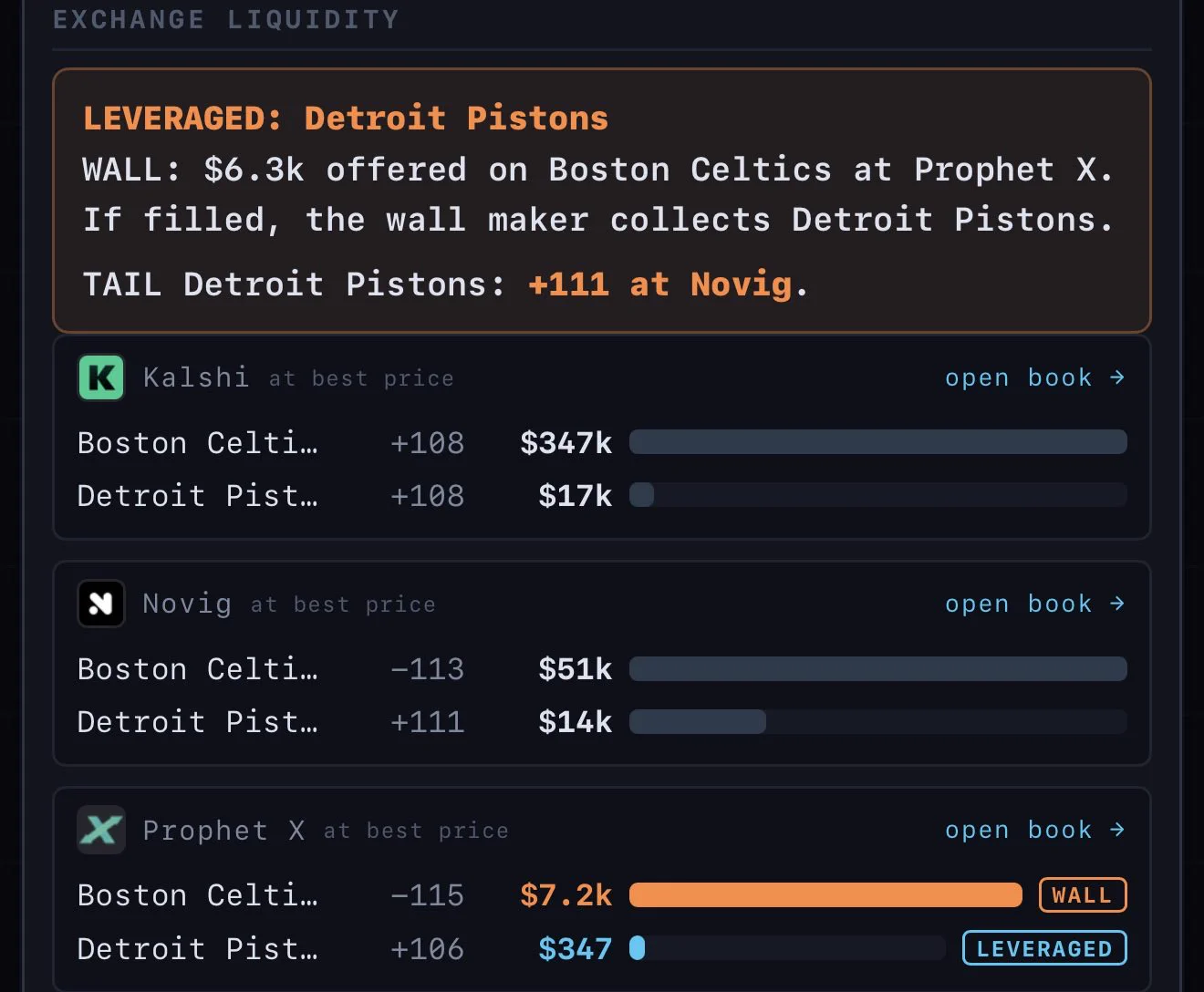
Task: Click the Prophet X exchange name label
Action: click(223, 830)
